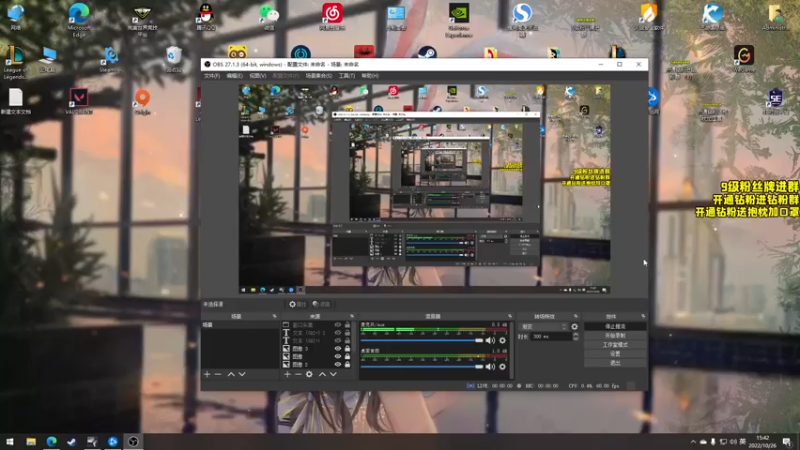Open the 帮助(H) menu
Screen dimensions: 800x450
click(370, 76)
